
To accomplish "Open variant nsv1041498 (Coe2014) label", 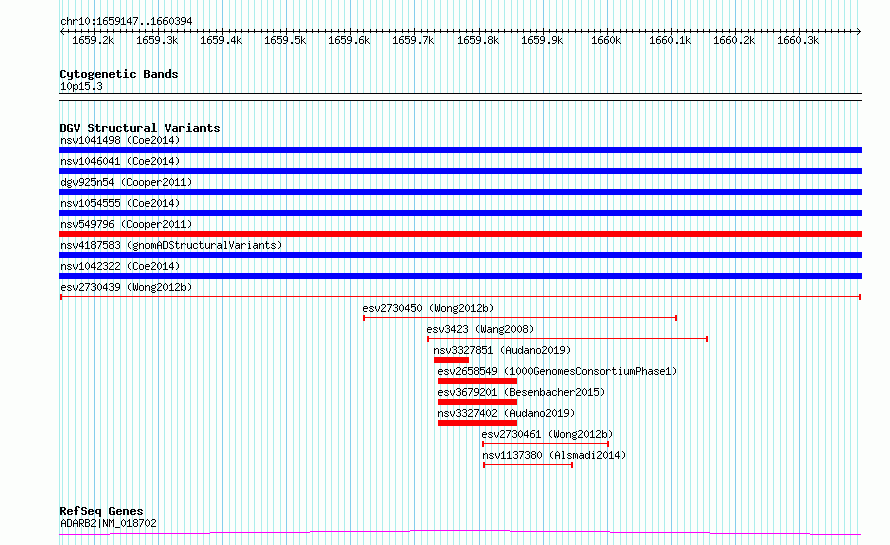I will click(x=120, y=140).
